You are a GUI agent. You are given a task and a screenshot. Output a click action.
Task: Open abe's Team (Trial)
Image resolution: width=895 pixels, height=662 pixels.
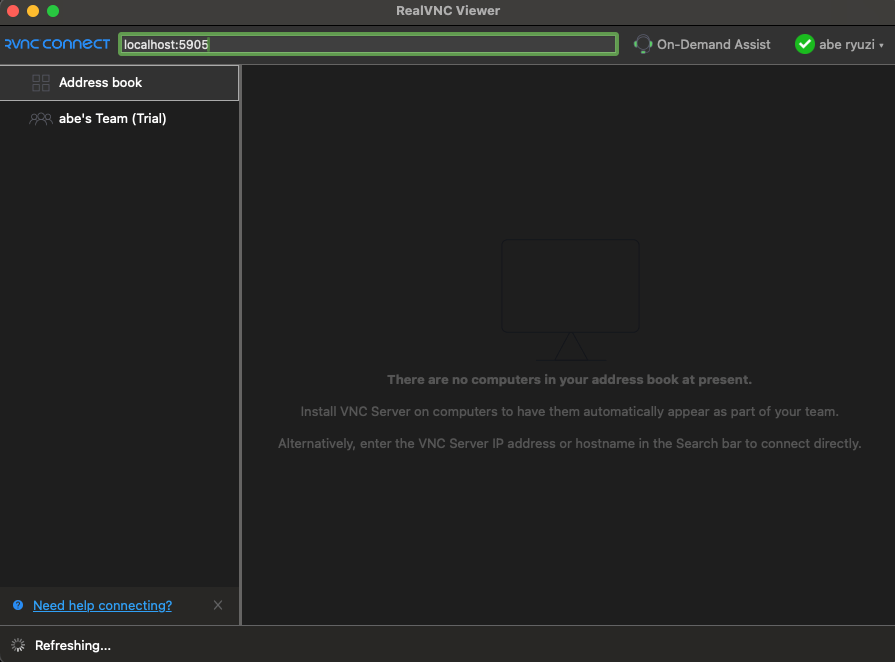point(119,119)
